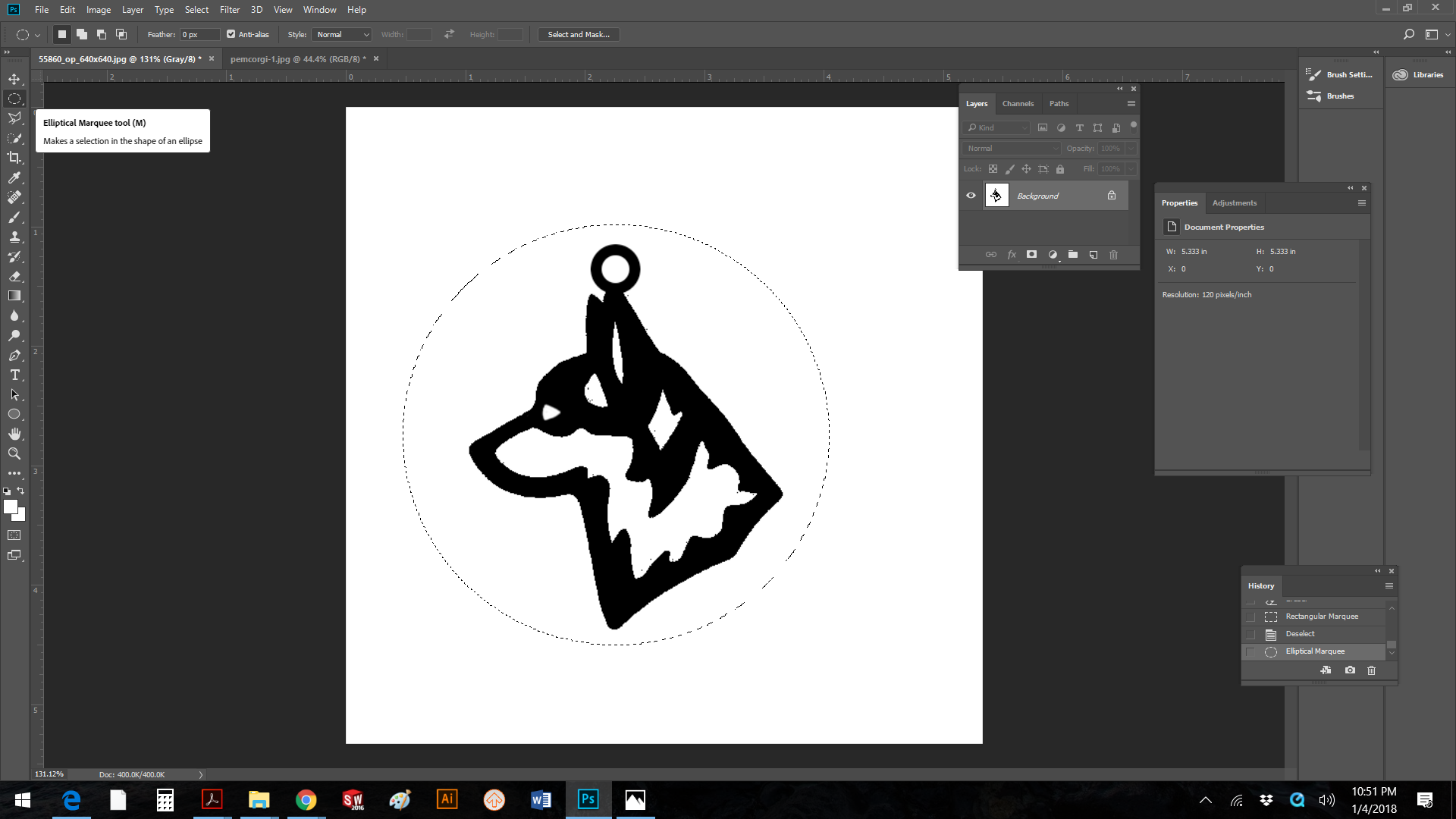Select the Eyedropper tool
Viewport: 1456px width, 819px height.
[14, 177]
